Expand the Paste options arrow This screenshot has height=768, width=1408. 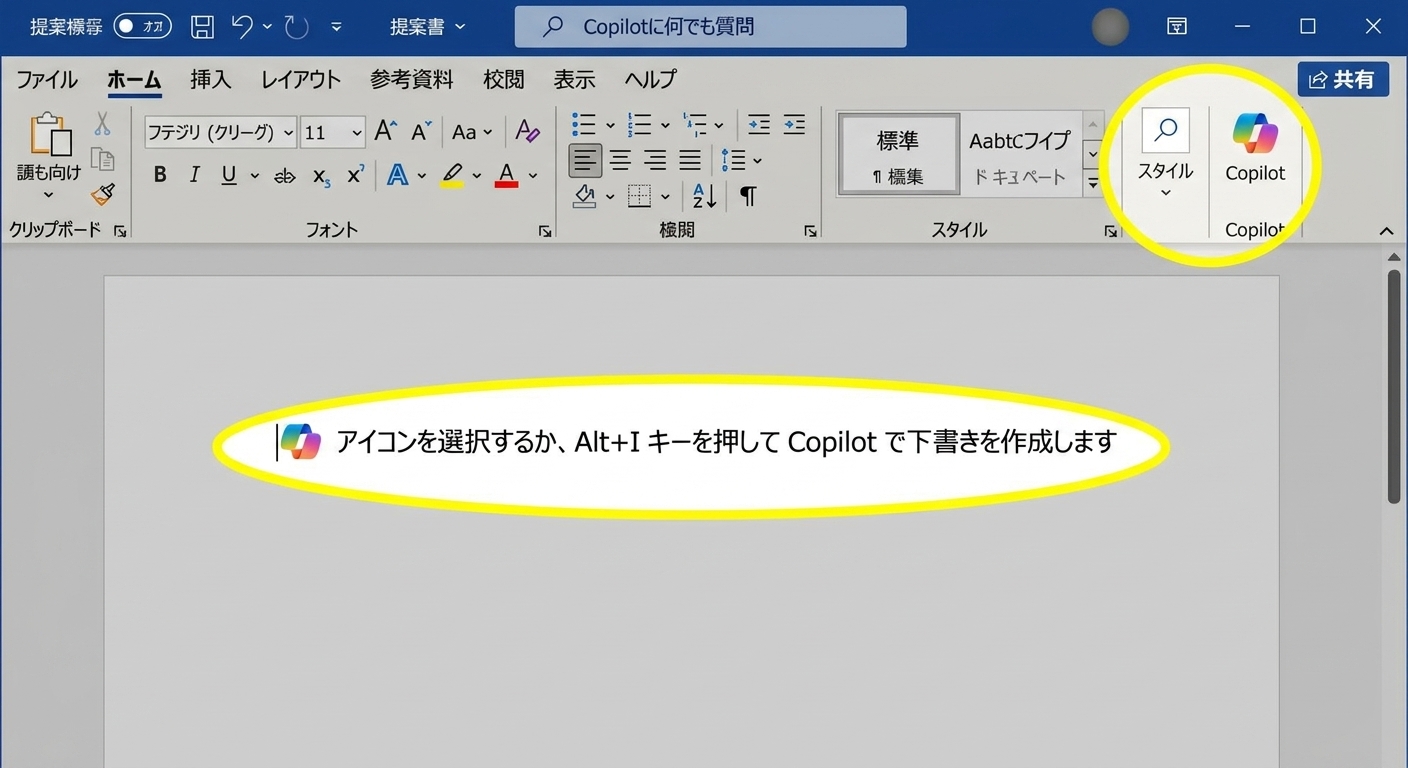(x=48, y=195)
